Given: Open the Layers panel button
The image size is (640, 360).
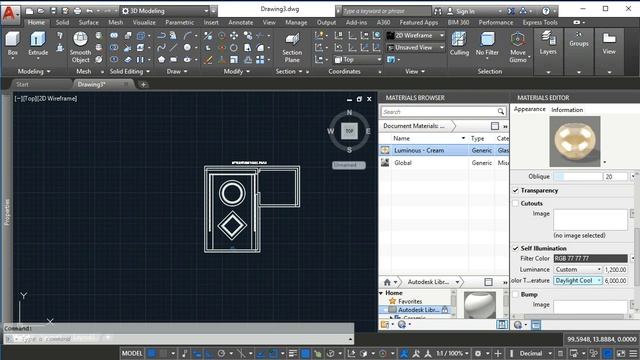Looking at the screenshot, I should click(x=548, y=44).
